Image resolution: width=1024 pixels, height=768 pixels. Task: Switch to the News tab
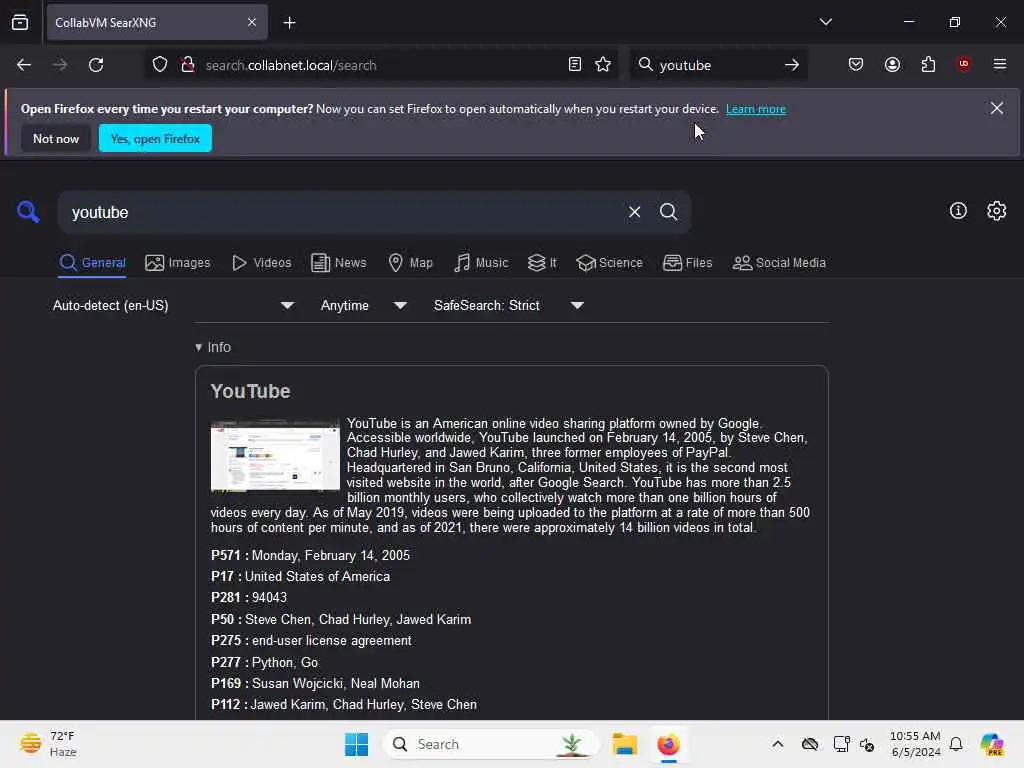coord(338,263)
